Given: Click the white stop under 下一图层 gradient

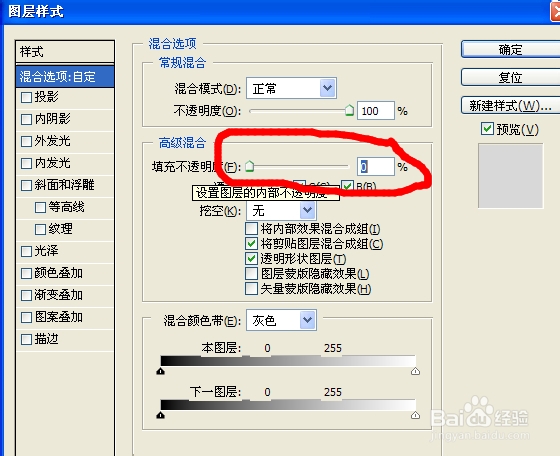Looking at the screenshot, I should 415,415.
